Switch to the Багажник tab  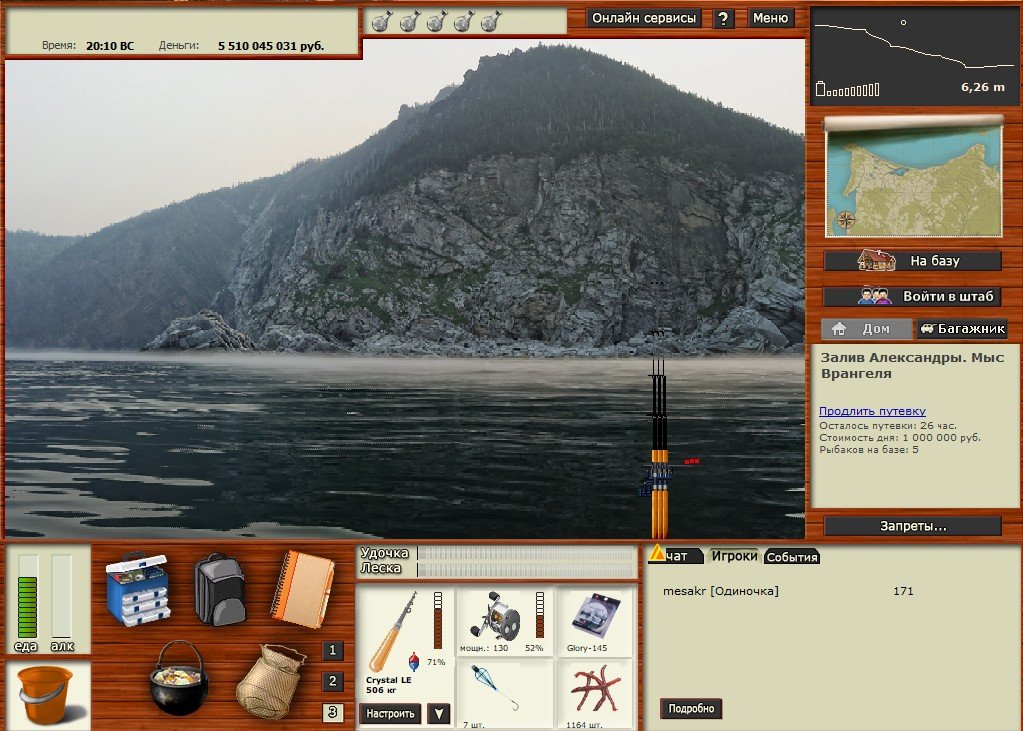(961, 329)
